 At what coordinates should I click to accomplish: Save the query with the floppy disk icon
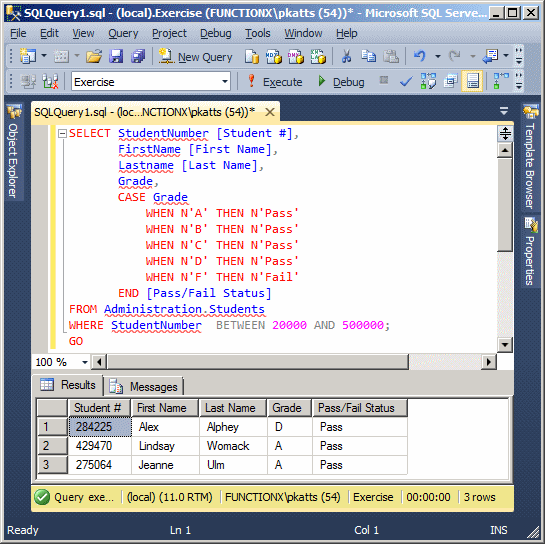pos(116,56)
